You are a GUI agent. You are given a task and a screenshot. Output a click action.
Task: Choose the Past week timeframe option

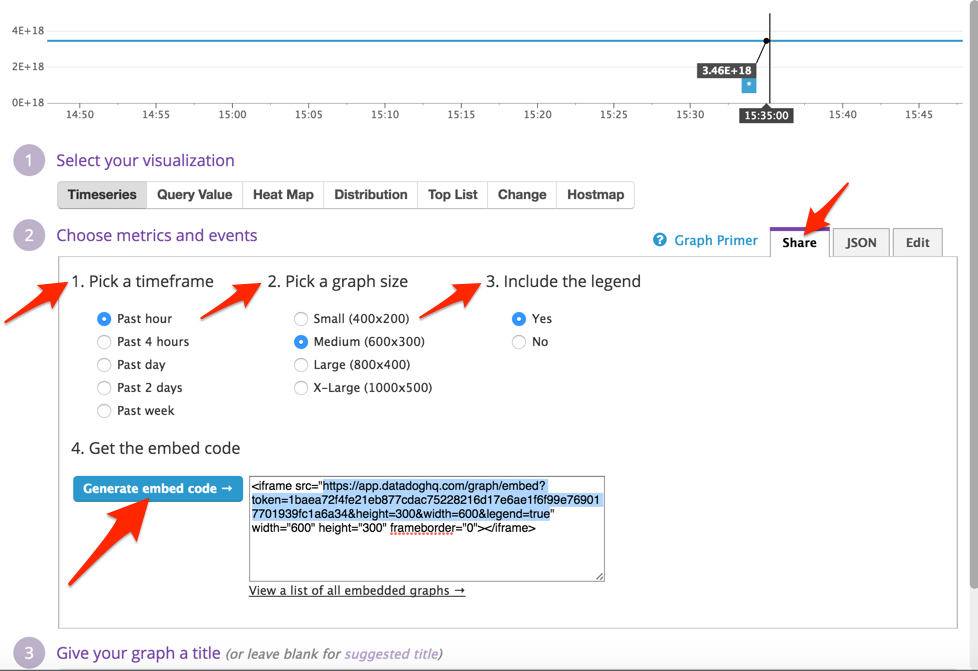click(x=104, y=411)
